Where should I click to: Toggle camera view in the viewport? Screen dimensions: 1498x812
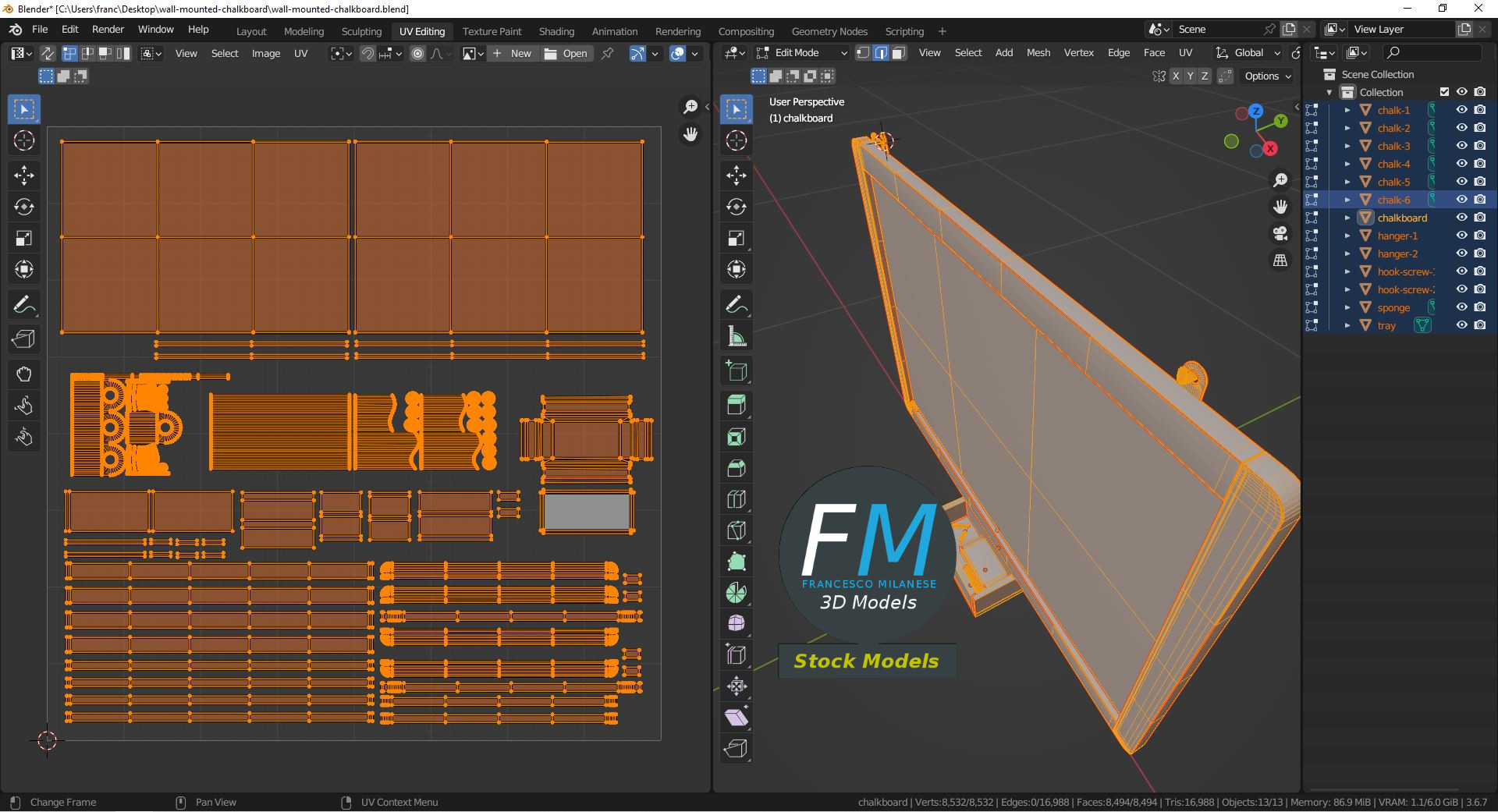click(1280, 233)
